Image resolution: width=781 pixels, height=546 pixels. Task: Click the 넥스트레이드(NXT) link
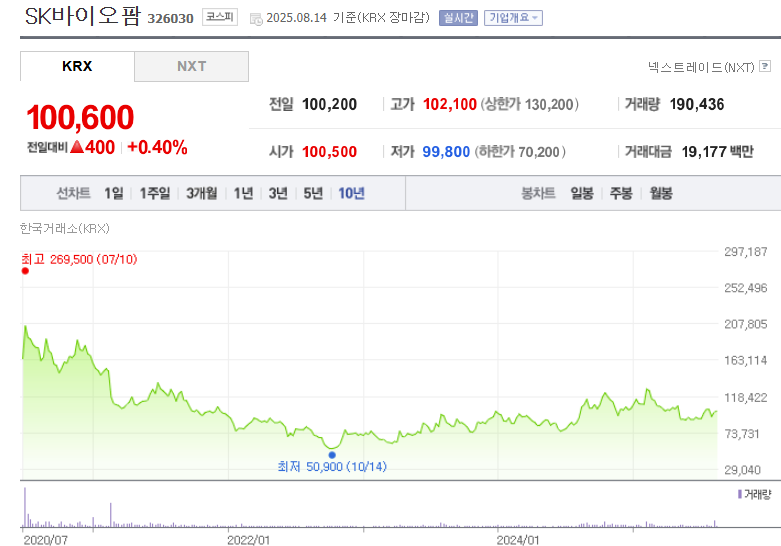701,67
